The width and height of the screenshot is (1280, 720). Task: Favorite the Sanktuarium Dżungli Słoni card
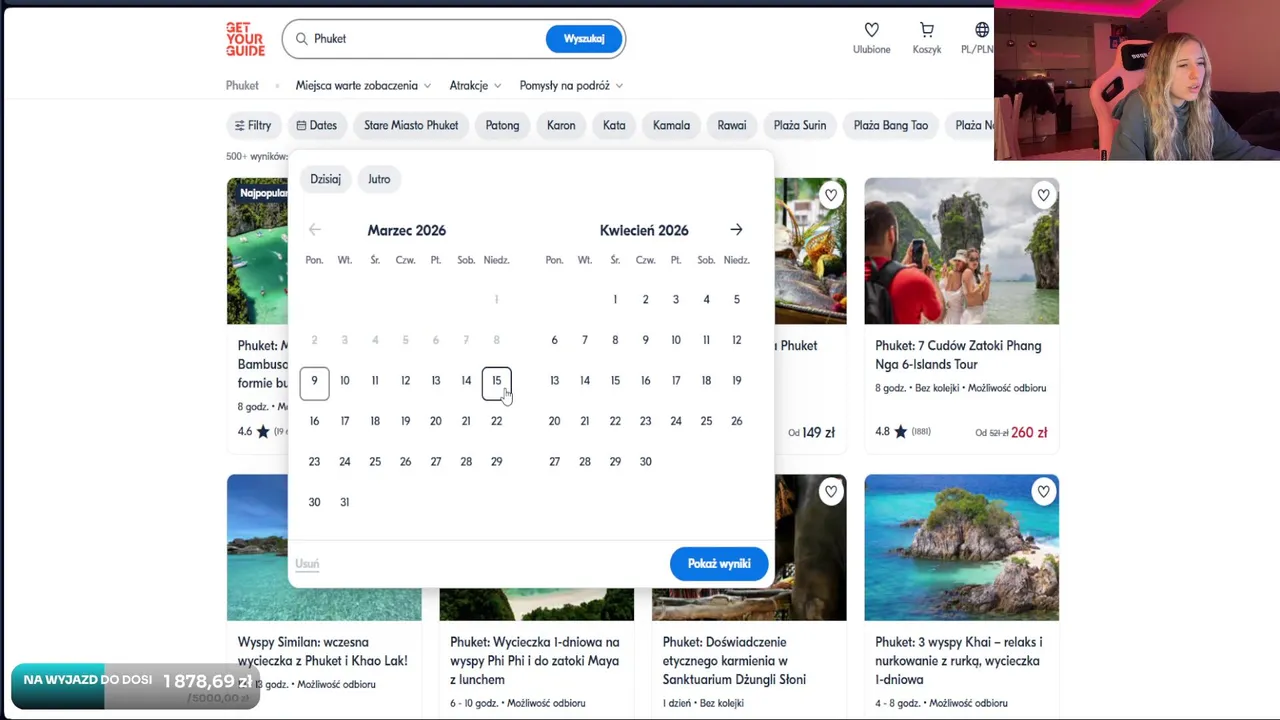pyautogui.click(x=831, y=491)
